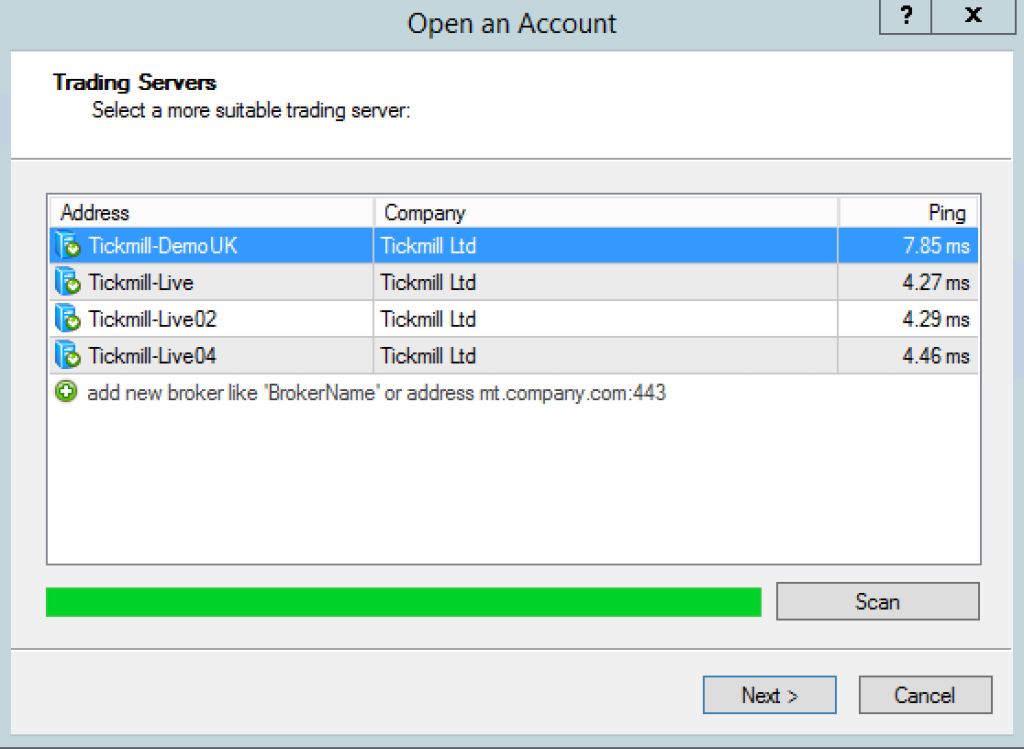Image resolution: width=1024 pixels, height=749 pixels.
Task: Select the Tickmill-Live02 server address
Action: (152, 319)
